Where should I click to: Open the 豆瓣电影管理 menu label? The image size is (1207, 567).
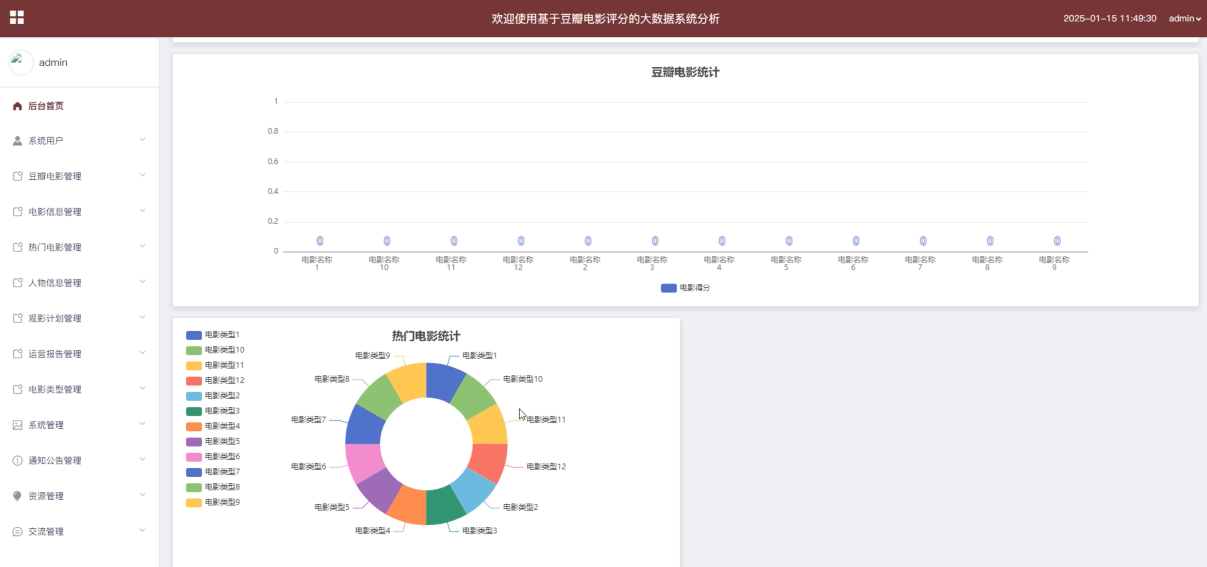pyautogui.click(x=55, y=177)
